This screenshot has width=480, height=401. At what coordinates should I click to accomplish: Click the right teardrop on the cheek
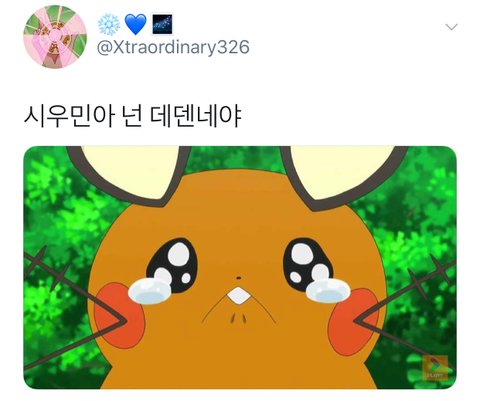click(328, 290)
